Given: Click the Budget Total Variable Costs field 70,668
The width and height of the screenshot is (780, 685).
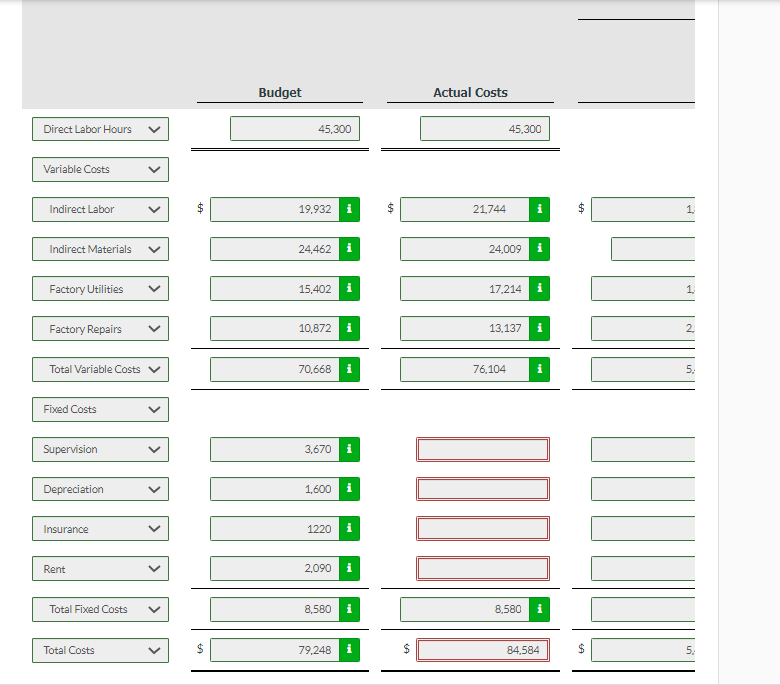Looking at the screenshot, I should pos(275,369).
